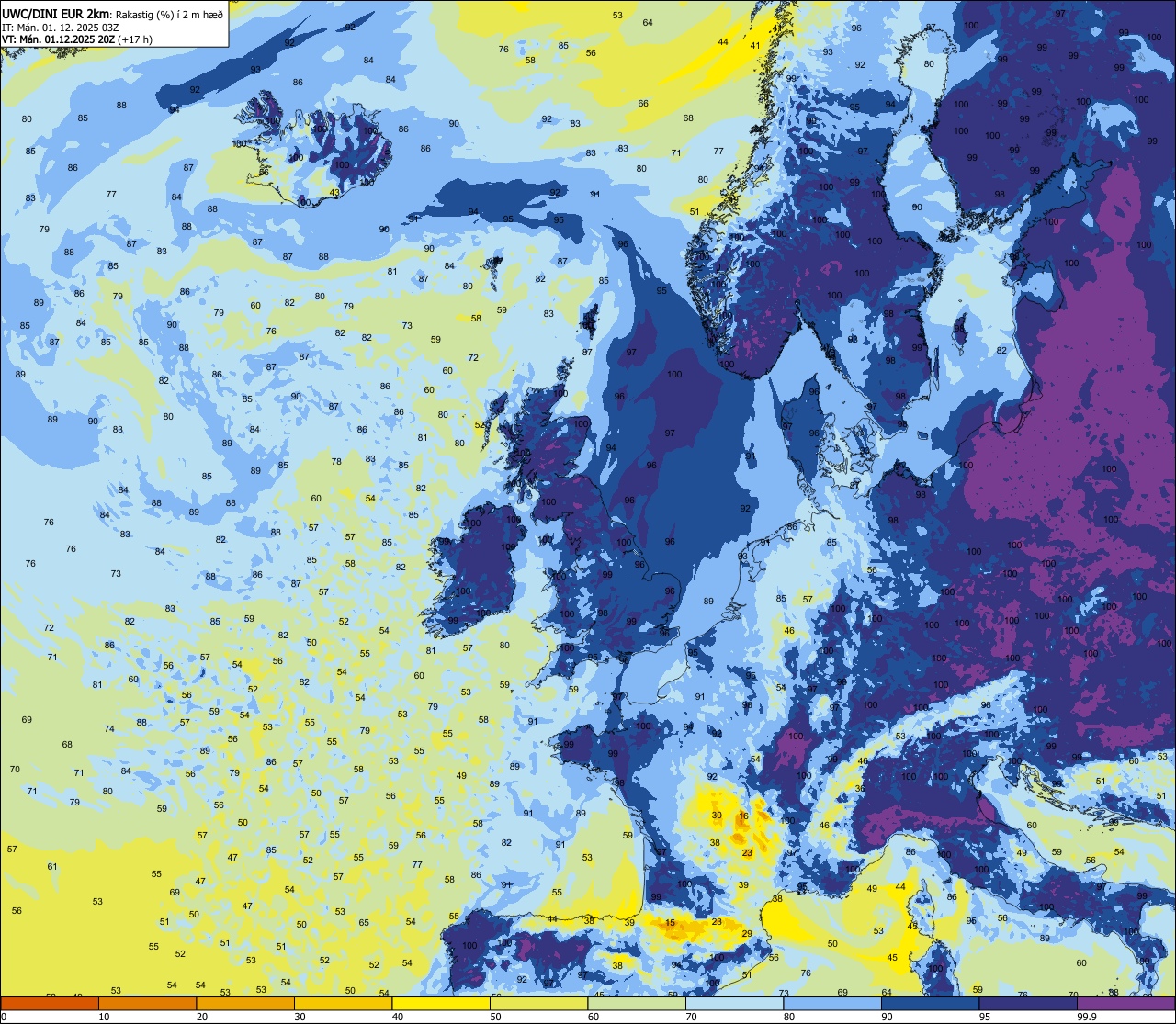Click the humidity value 29 on the map
1176x1024 pixels.
(747, 934)
